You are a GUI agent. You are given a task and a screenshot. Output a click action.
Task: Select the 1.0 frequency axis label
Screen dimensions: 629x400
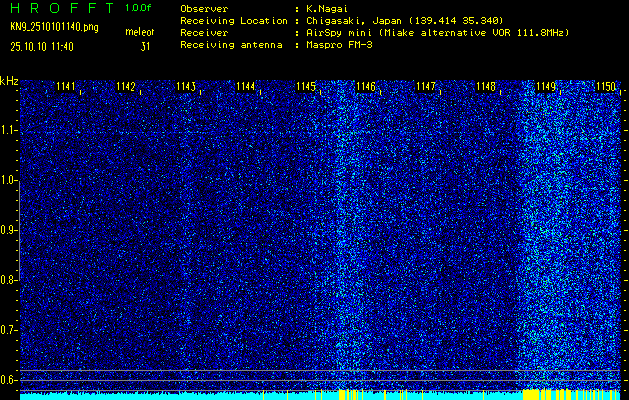9,180
